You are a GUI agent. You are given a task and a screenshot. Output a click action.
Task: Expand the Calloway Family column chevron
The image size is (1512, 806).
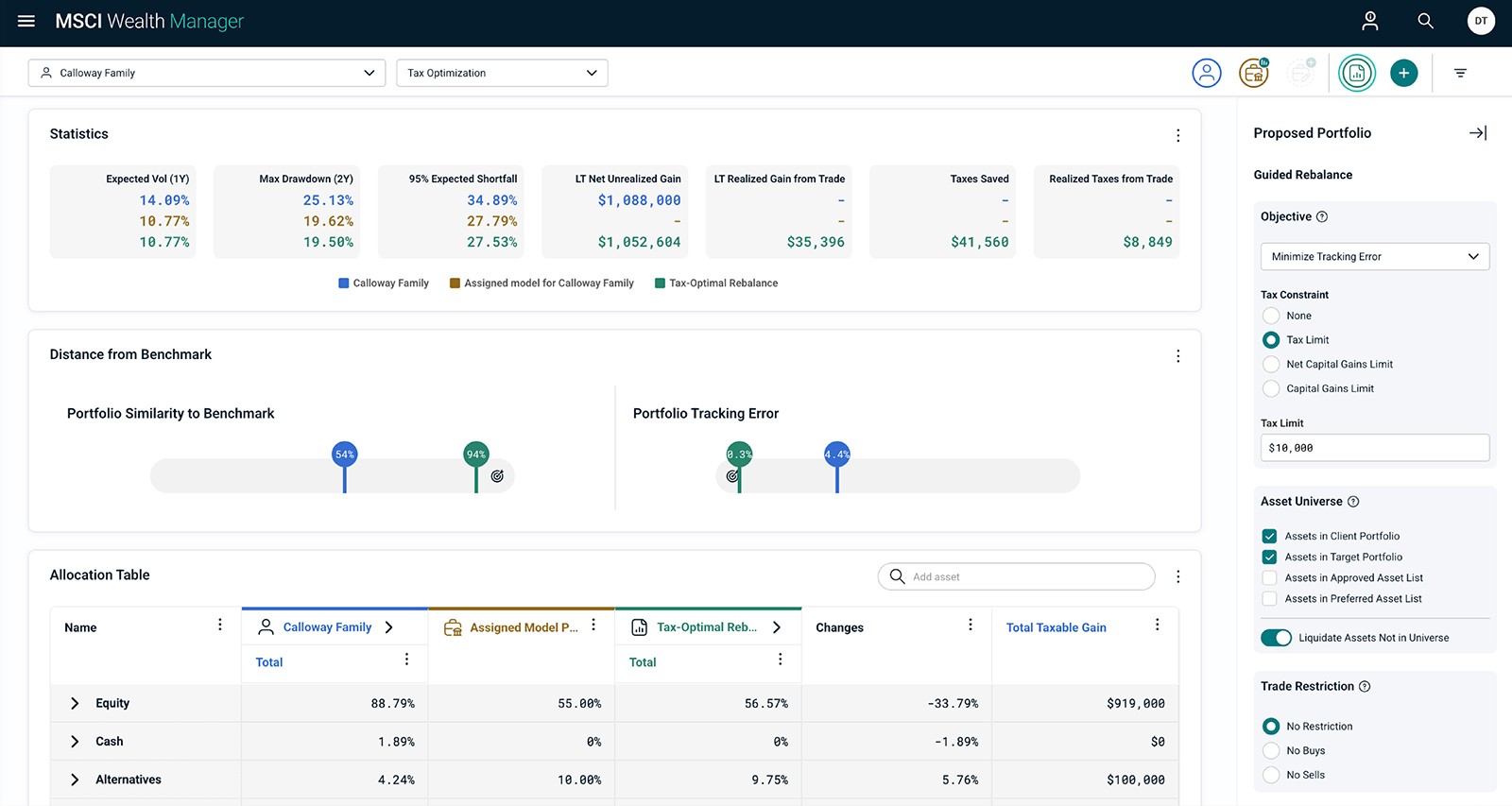coord(388,627)
